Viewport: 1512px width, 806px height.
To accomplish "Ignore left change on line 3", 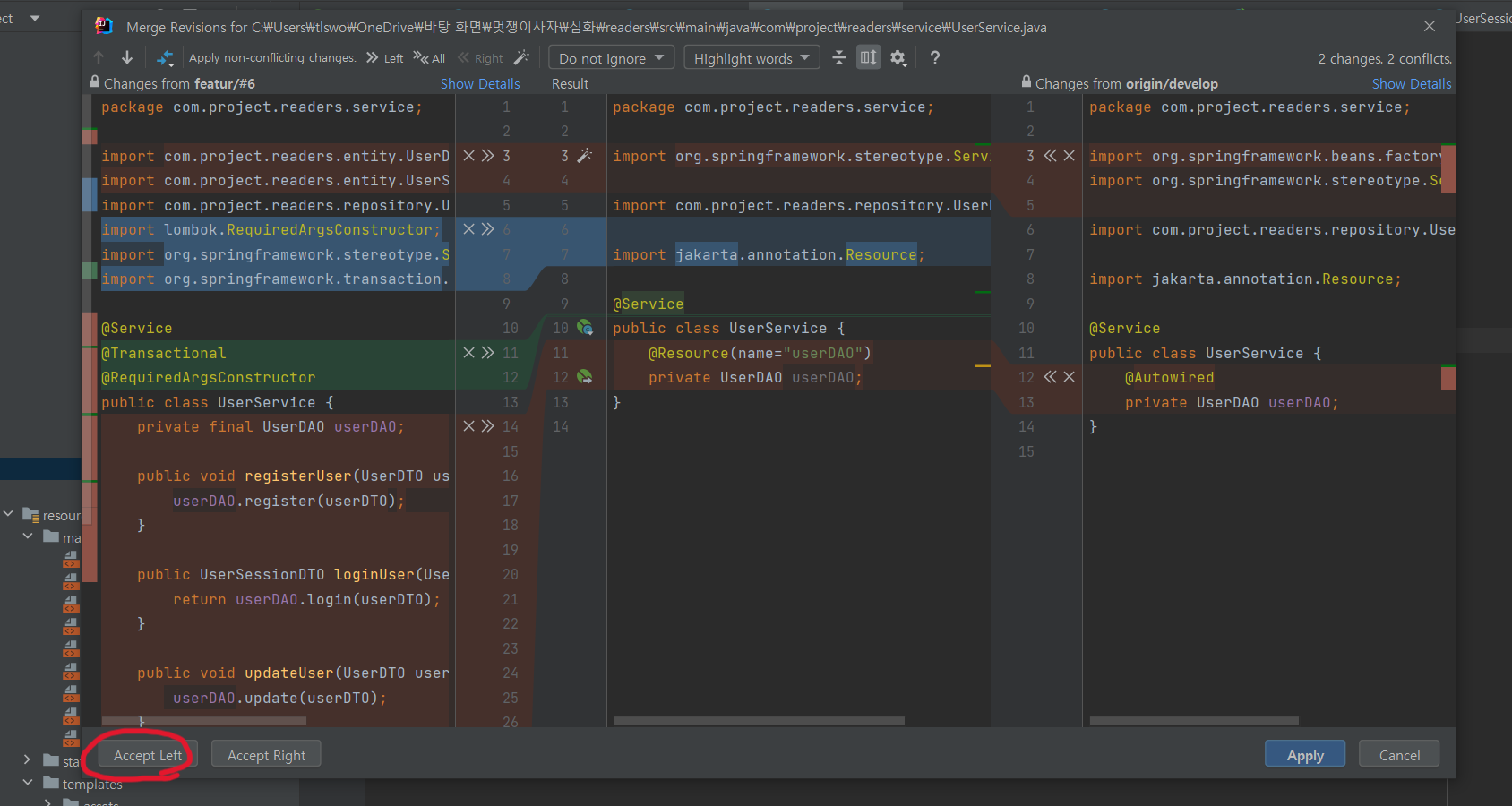I will [x=468, y=156].
